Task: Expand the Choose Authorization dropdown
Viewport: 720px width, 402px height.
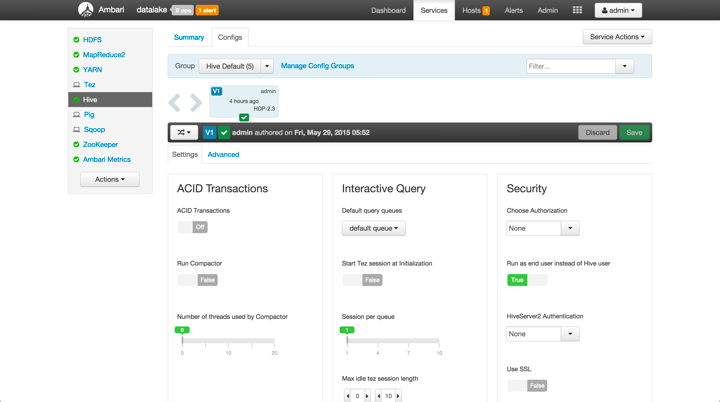Action: tap(542, 228)
